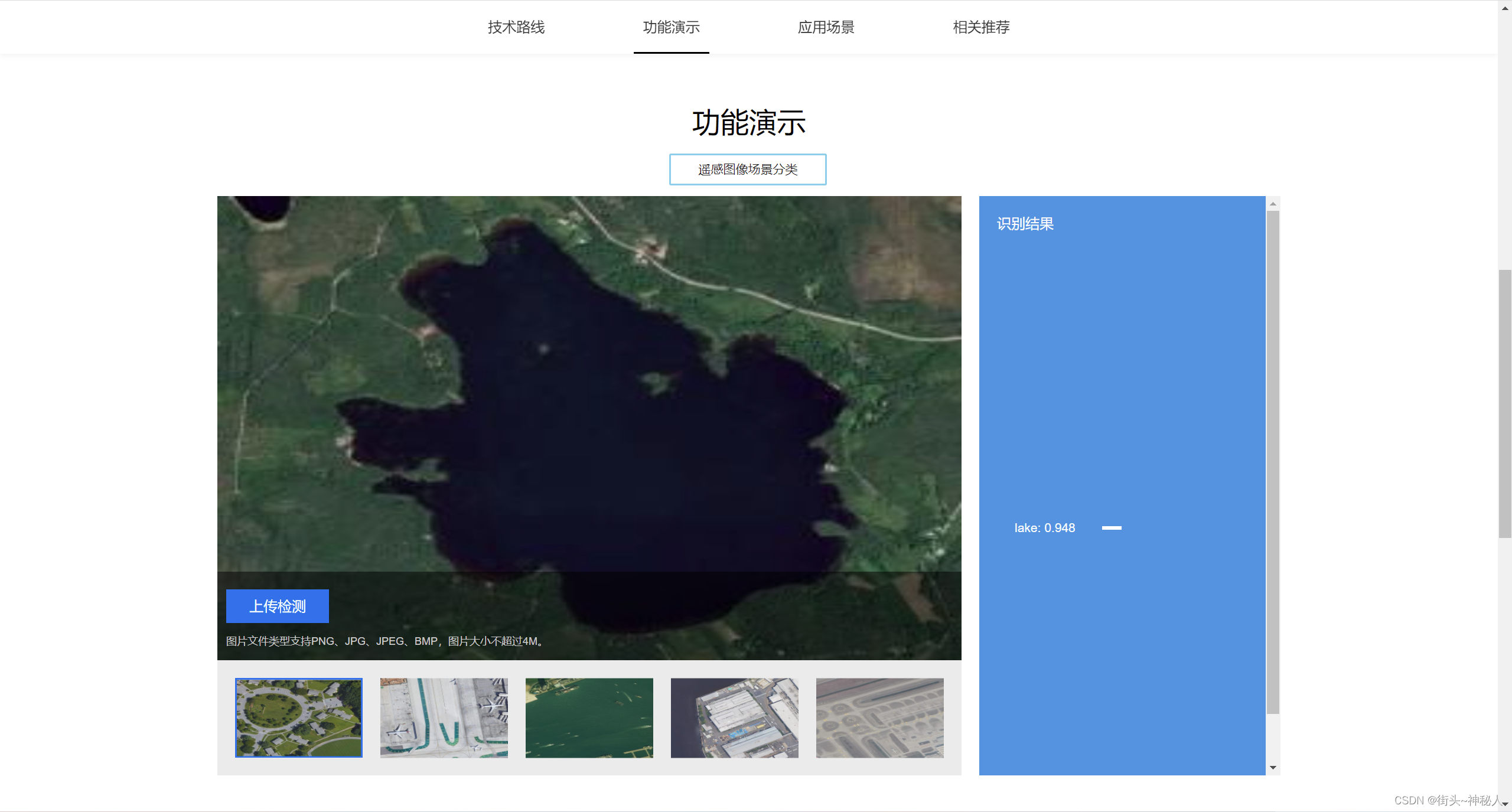Choose the airport airplanes sample thumbnail
This screenshot has width=1512, height=812.
coord(444,718)
